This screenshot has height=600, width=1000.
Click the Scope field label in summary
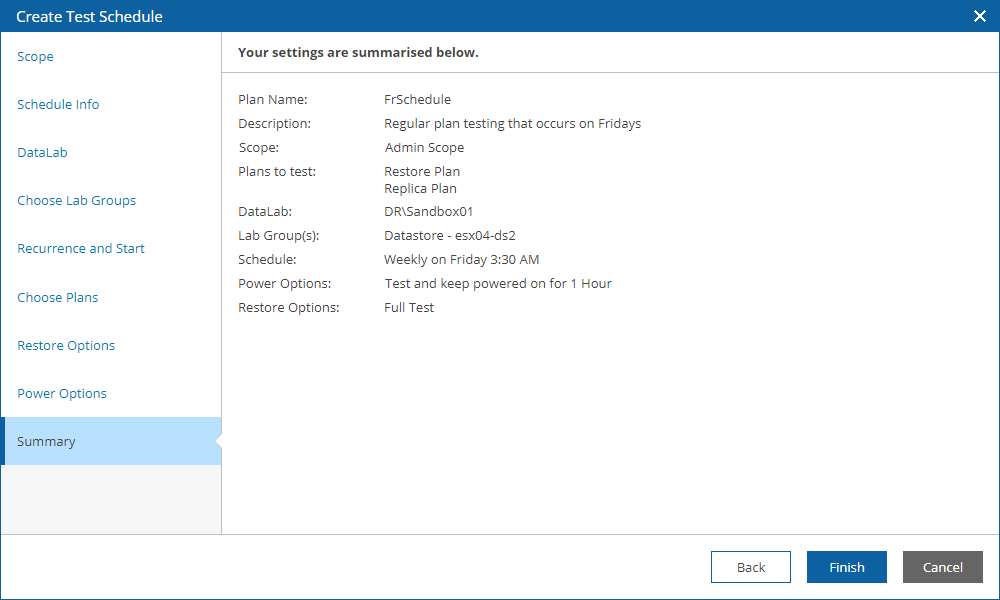pos(258,147)
